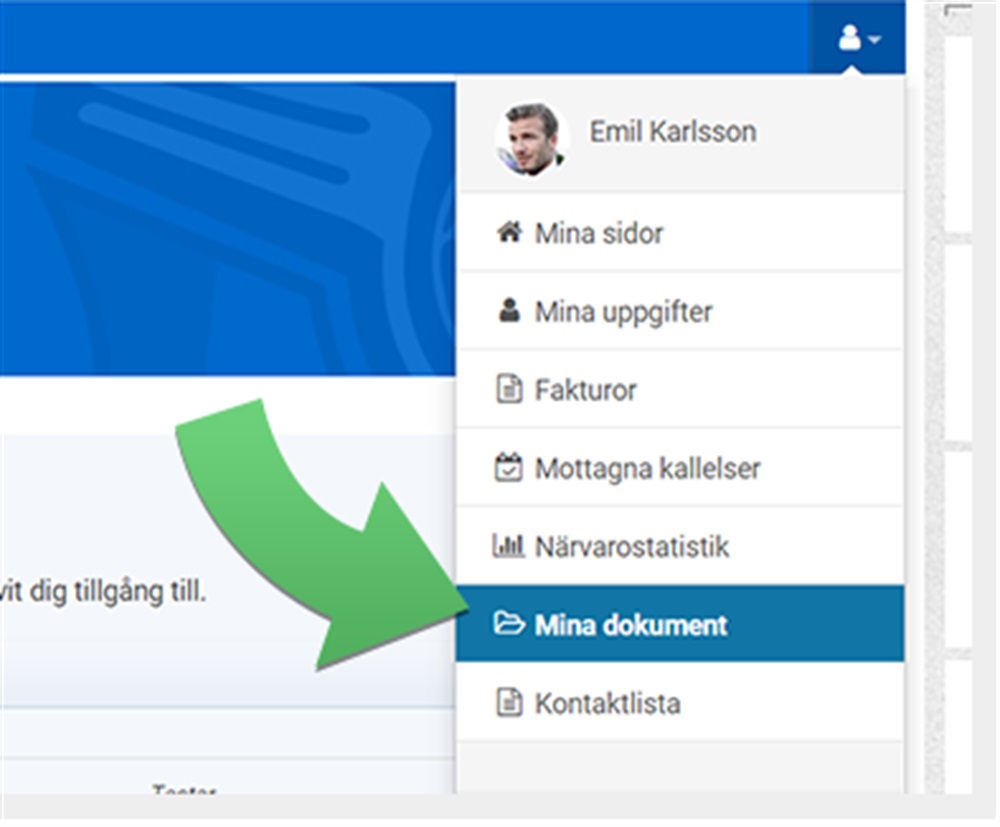Viewport: 1000px width, 827px height.
Task: Click the document icon beside Fakturor
Action: [509, 389]
